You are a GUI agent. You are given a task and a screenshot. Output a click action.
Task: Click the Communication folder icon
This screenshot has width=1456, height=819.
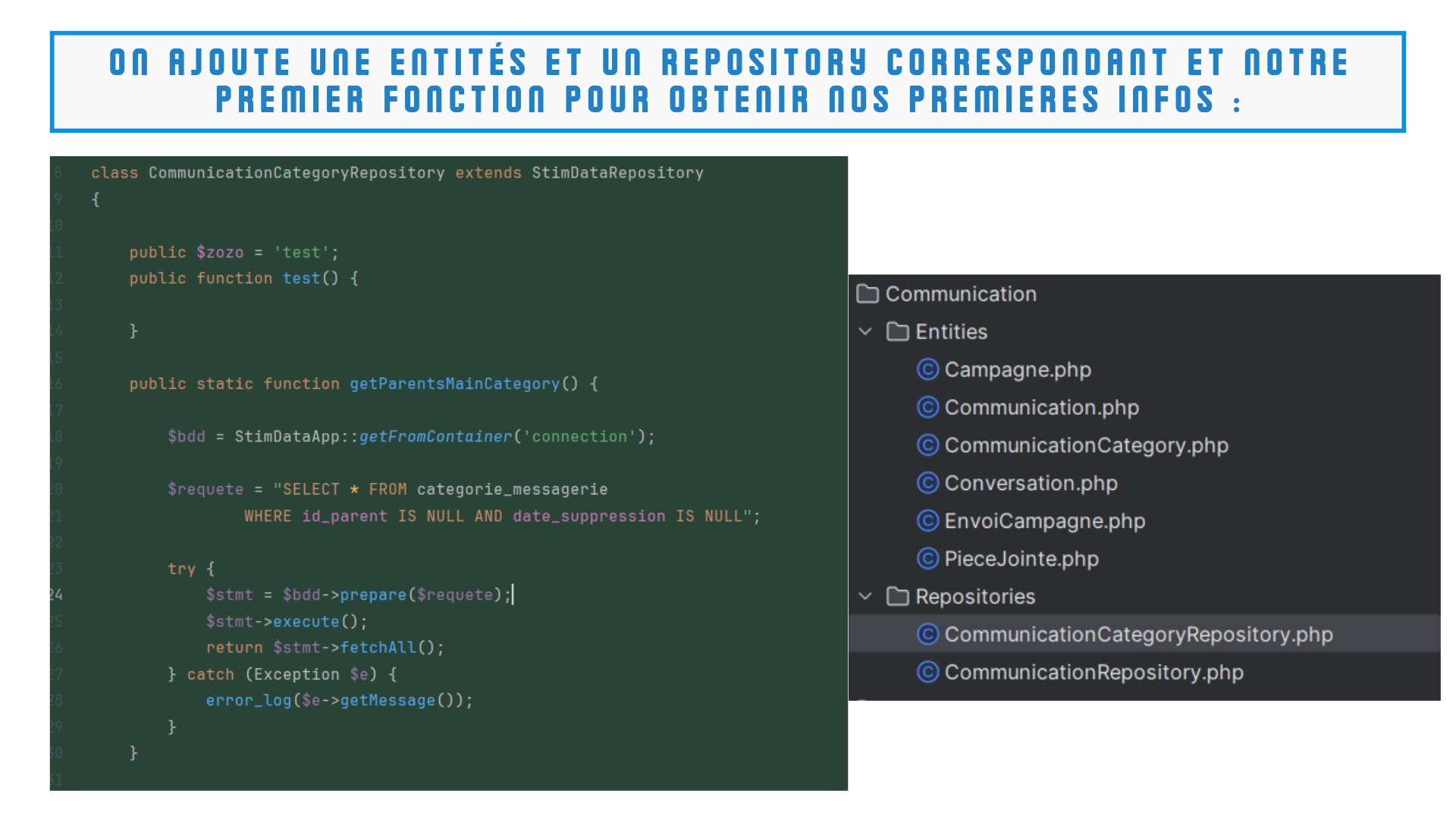[868, 293]
